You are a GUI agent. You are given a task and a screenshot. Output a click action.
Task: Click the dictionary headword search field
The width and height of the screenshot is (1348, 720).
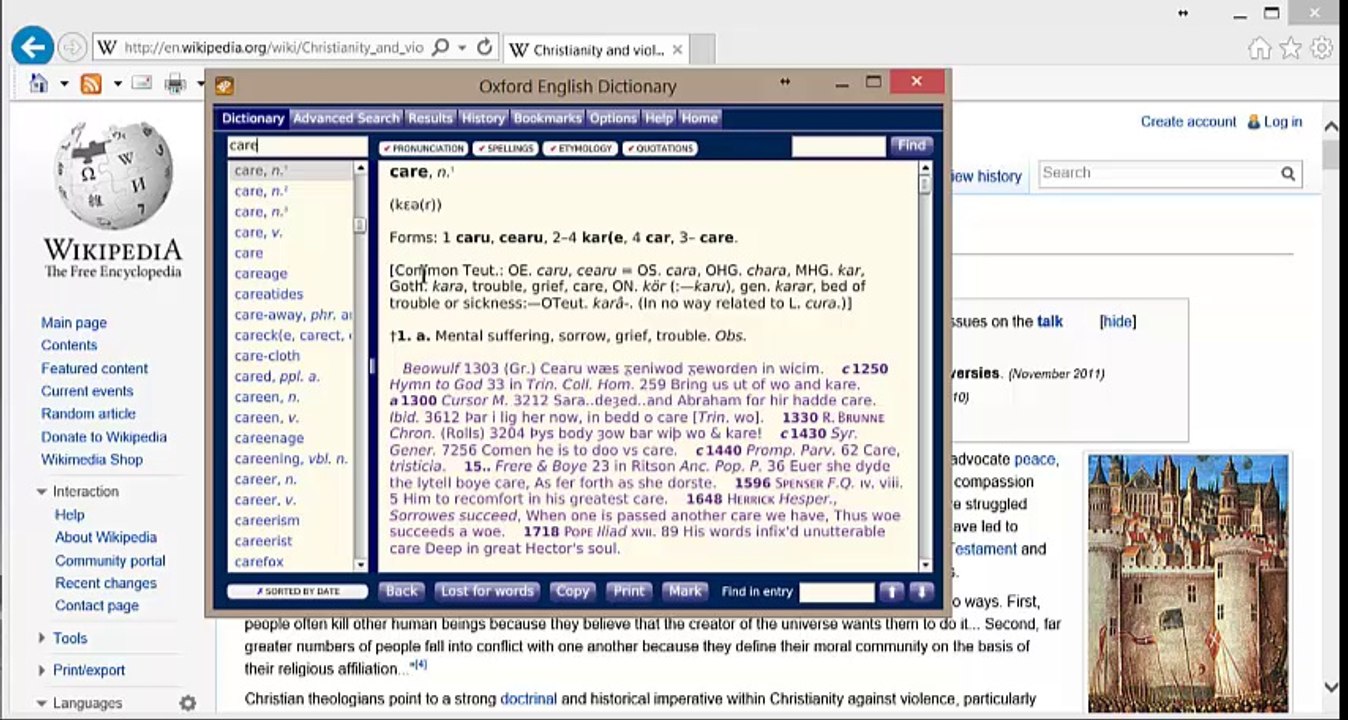coord(298,146)
